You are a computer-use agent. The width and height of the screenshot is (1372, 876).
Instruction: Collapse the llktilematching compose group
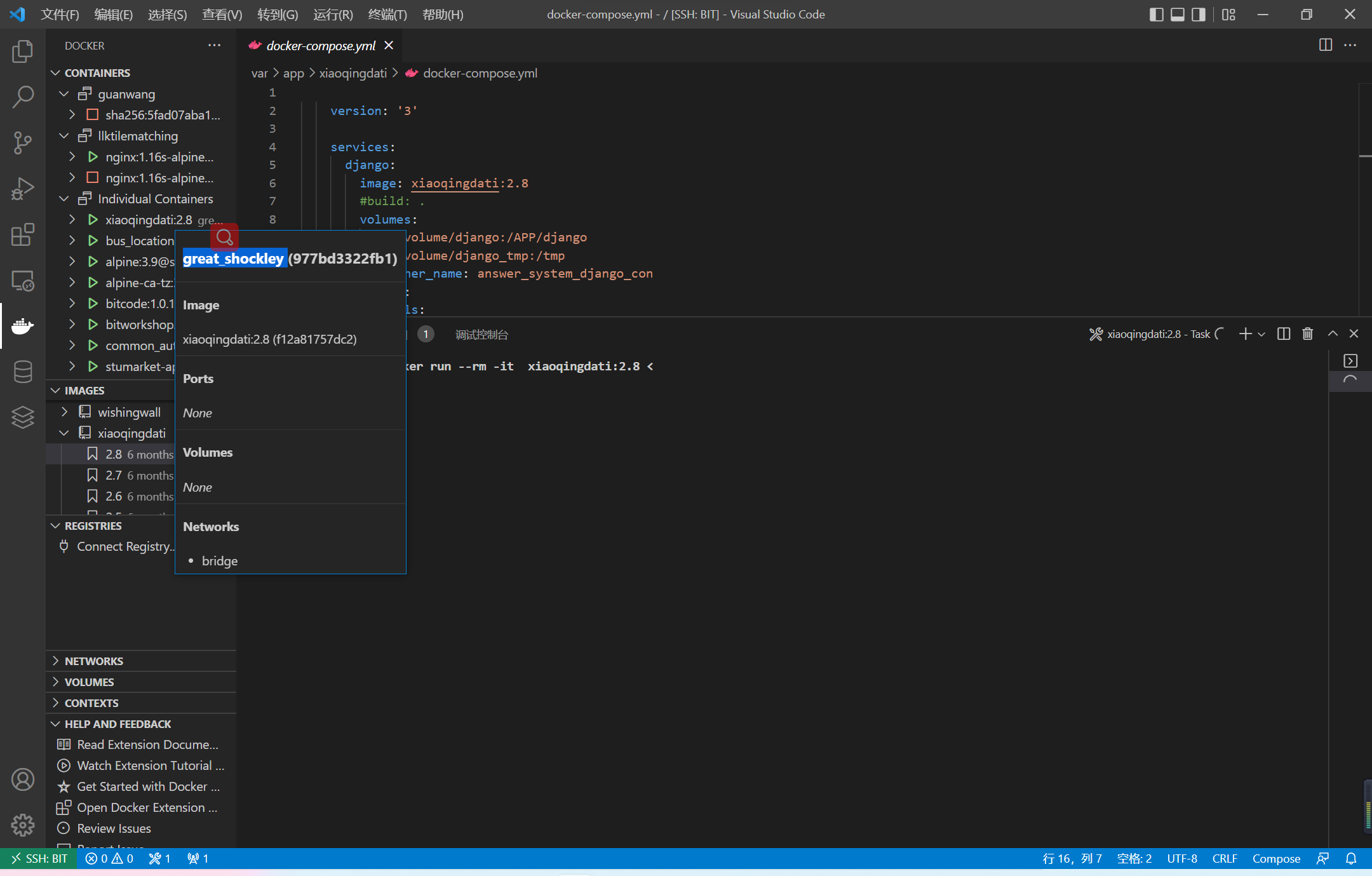pyautogui.click(x=64, y=136)
